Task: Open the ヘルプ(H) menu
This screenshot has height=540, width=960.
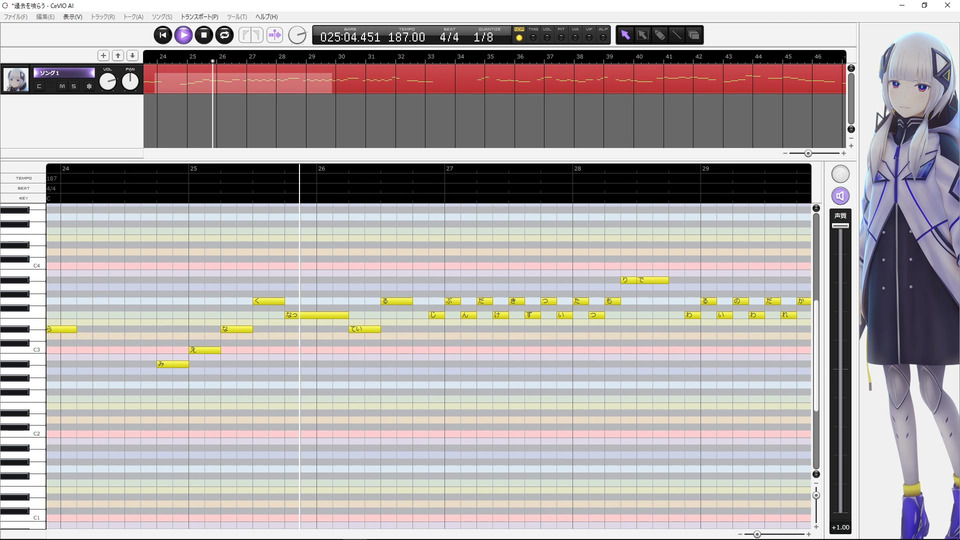Action: coord(266,17)
